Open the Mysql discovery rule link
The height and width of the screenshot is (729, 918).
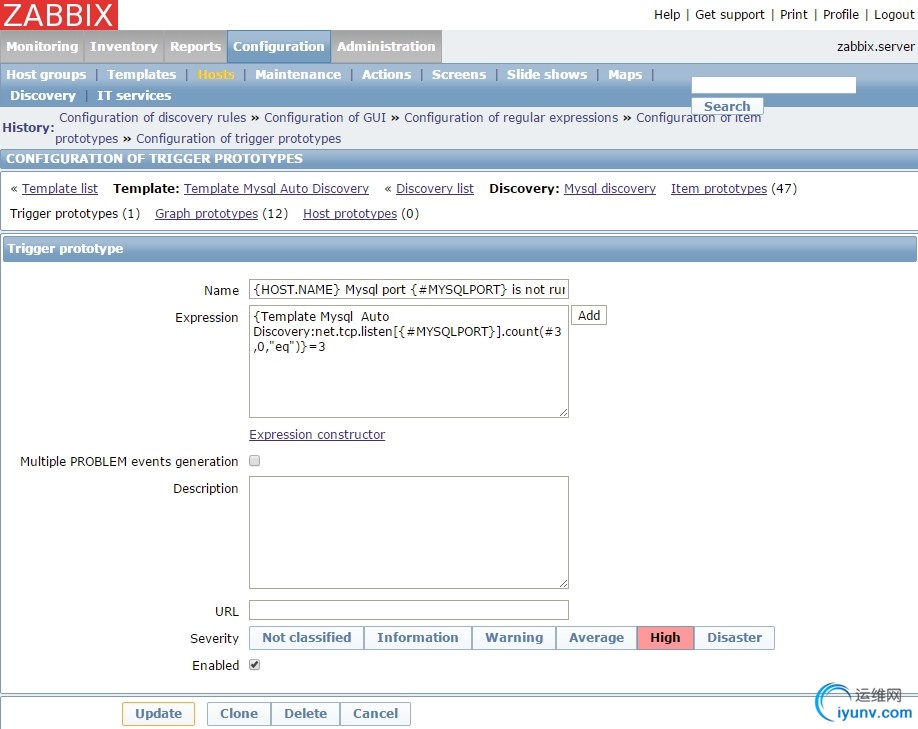[610, 189]
